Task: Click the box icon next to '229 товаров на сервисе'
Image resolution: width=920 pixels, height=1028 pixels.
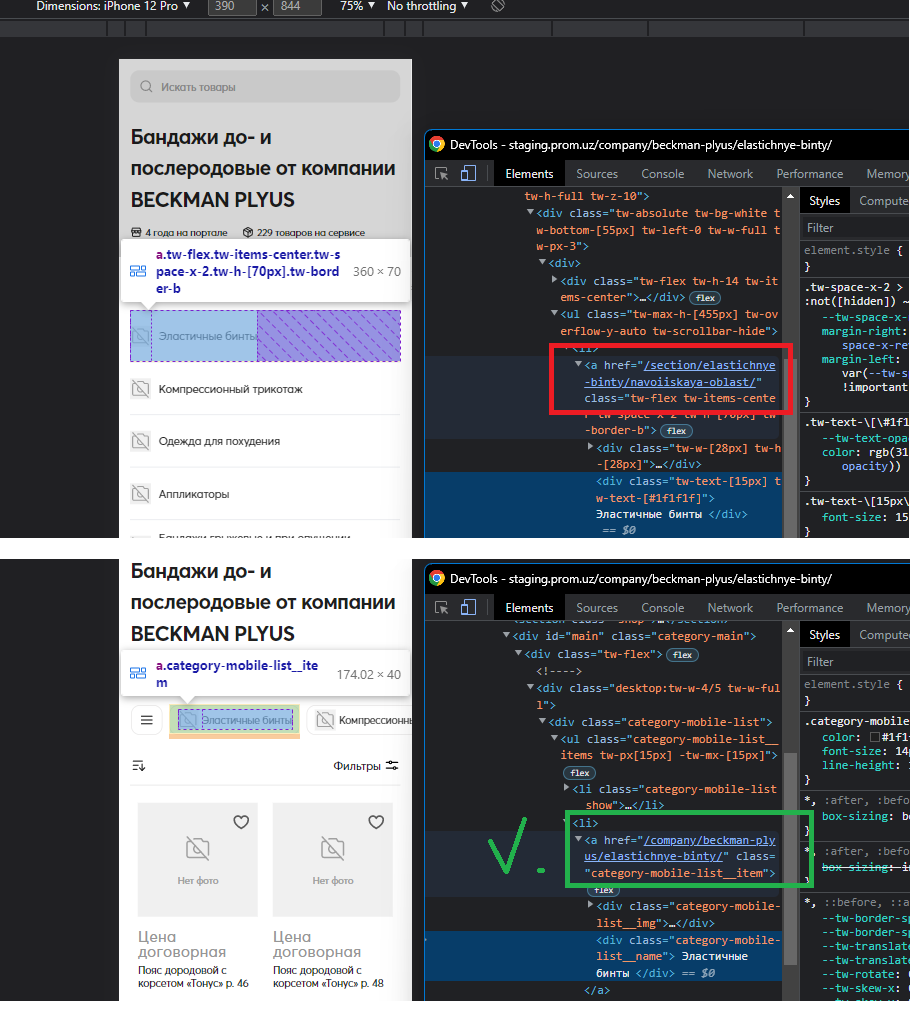Action: [248, 232]
